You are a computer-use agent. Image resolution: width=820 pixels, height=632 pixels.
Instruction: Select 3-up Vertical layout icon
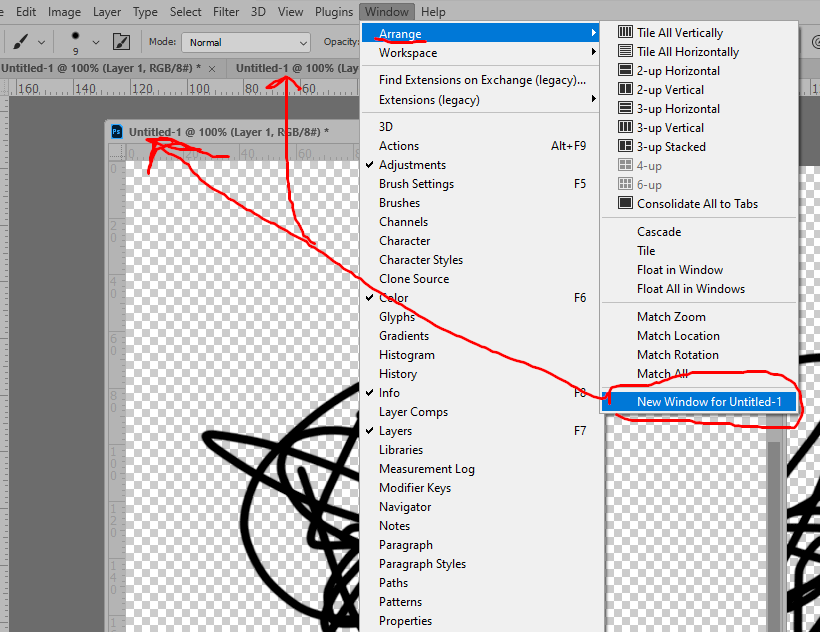click(x=625, y=127)
